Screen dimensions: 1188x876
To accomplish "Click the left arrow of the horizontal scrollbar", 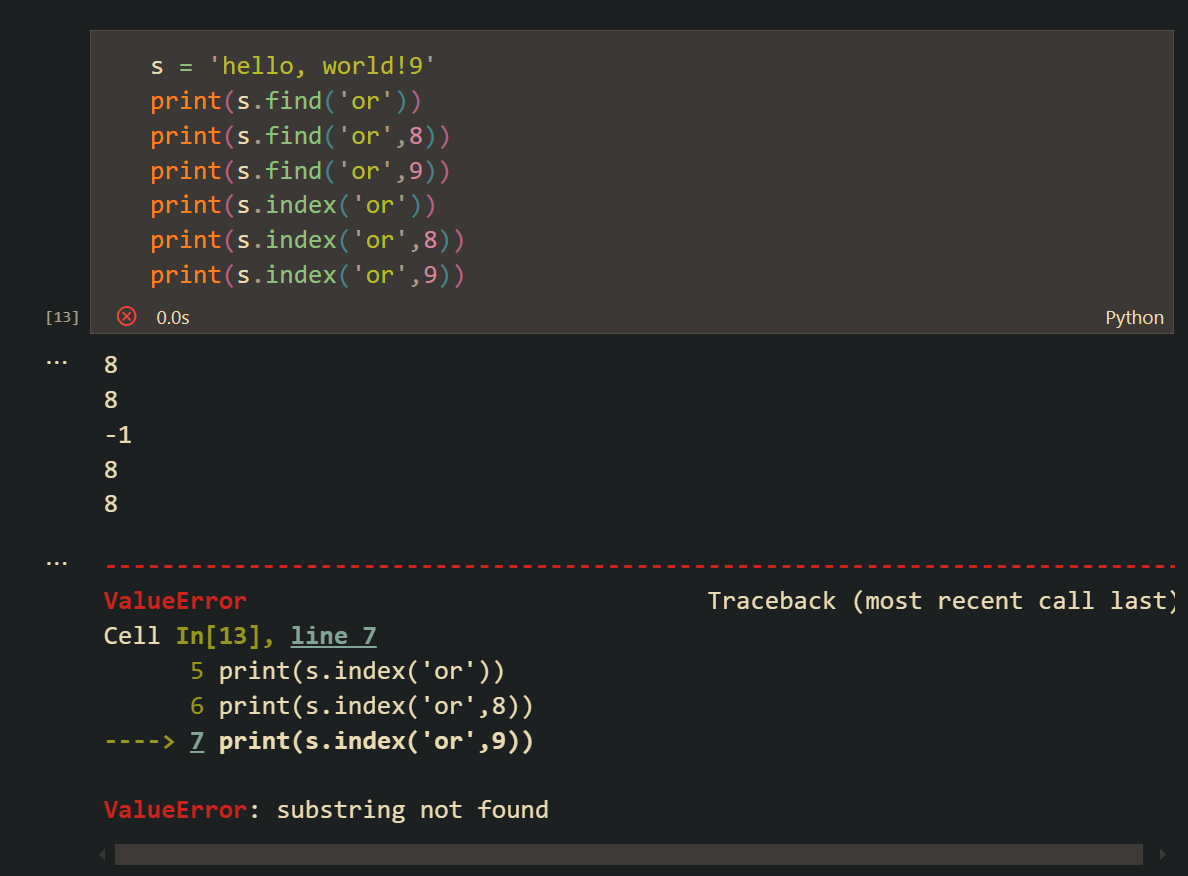I will click(101, 855).
